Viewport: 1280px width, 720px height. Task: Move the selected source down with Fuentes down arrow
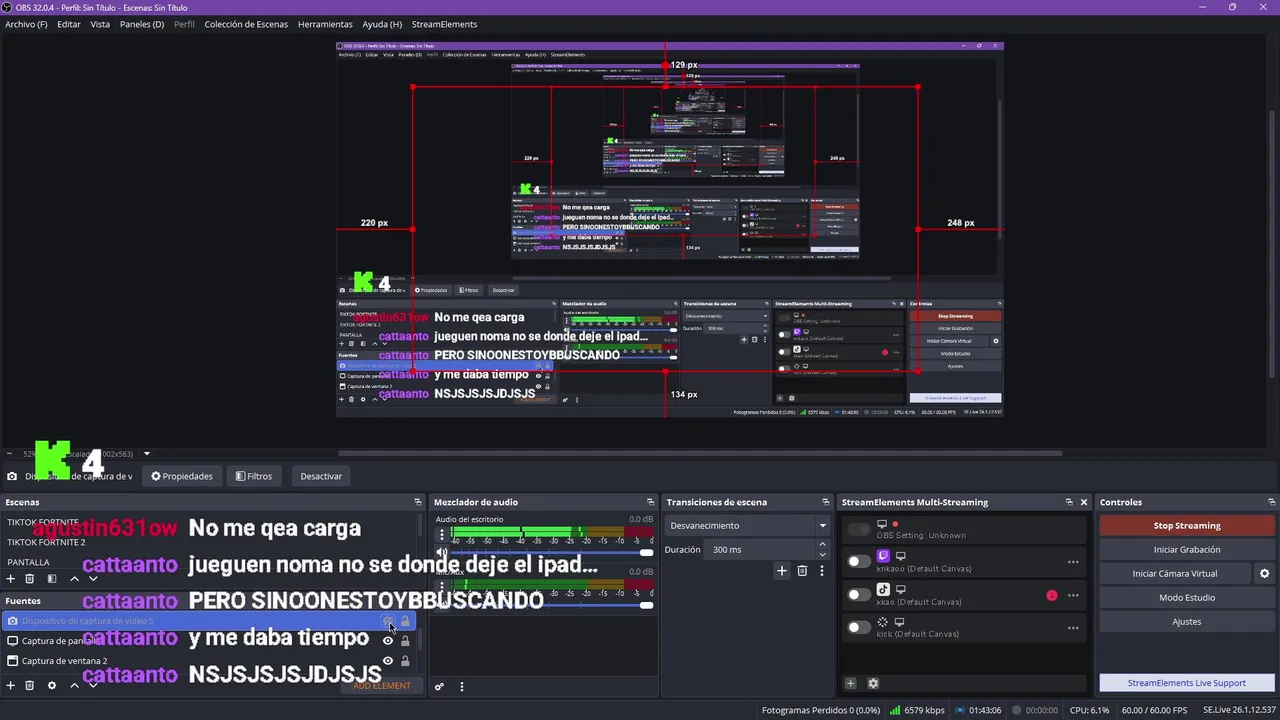click(93, 685)
